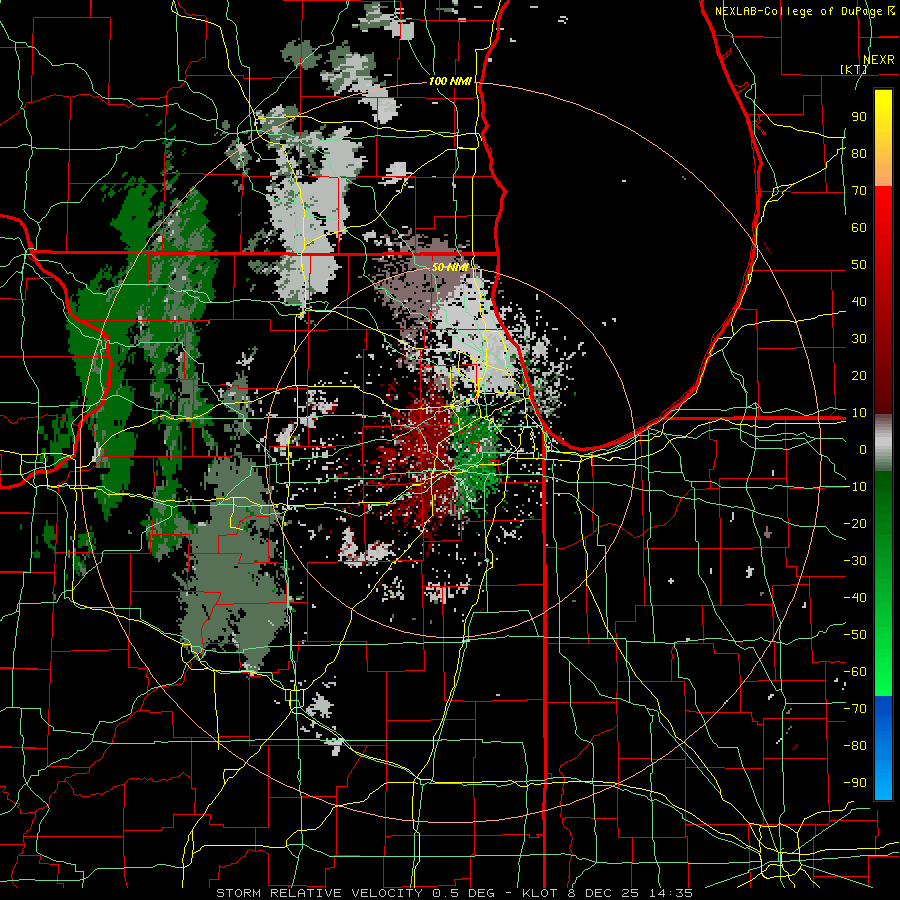The width and height of the screenshot is (900, 900).
Task: Click the positive 60 value on velocity scale
Action: [x=859, y=227]
